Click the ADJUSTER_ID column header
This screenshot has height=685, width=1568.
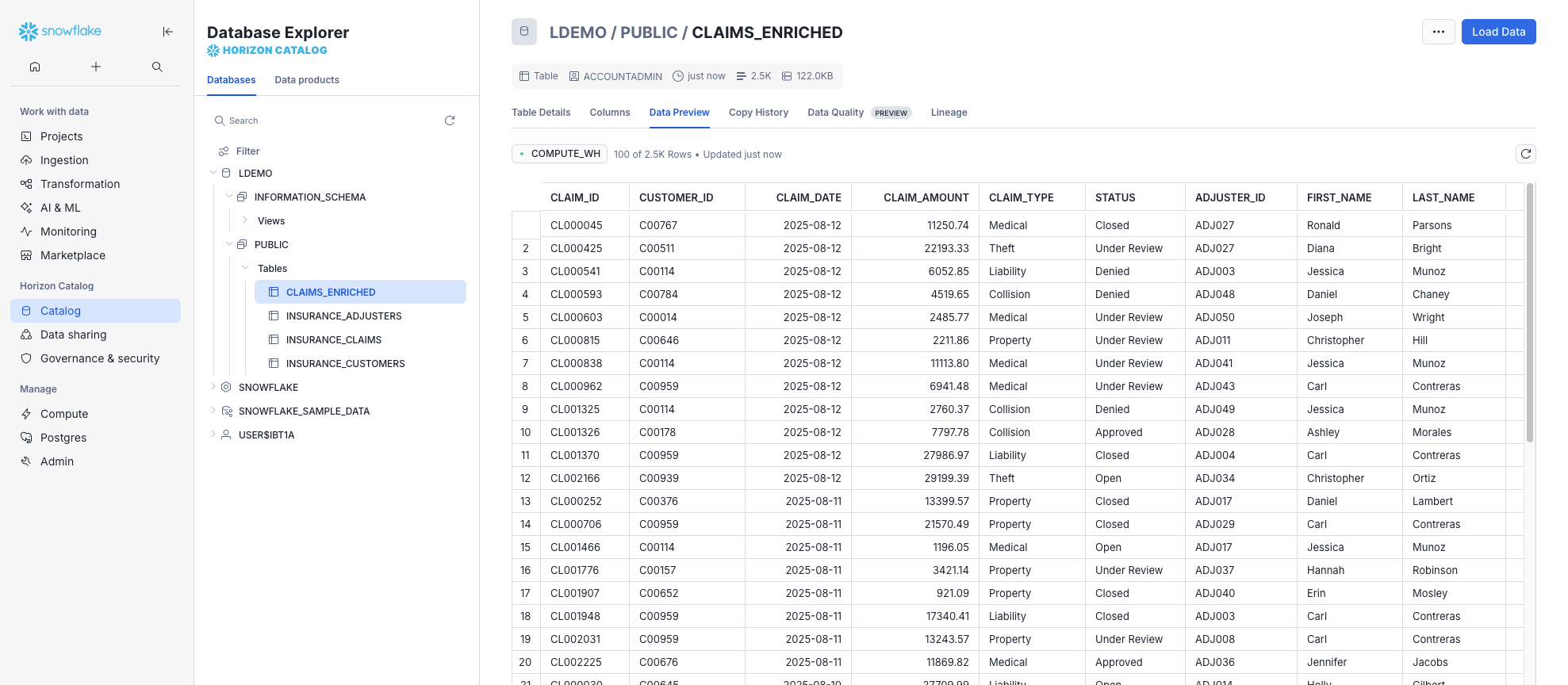coord(1241,197)
